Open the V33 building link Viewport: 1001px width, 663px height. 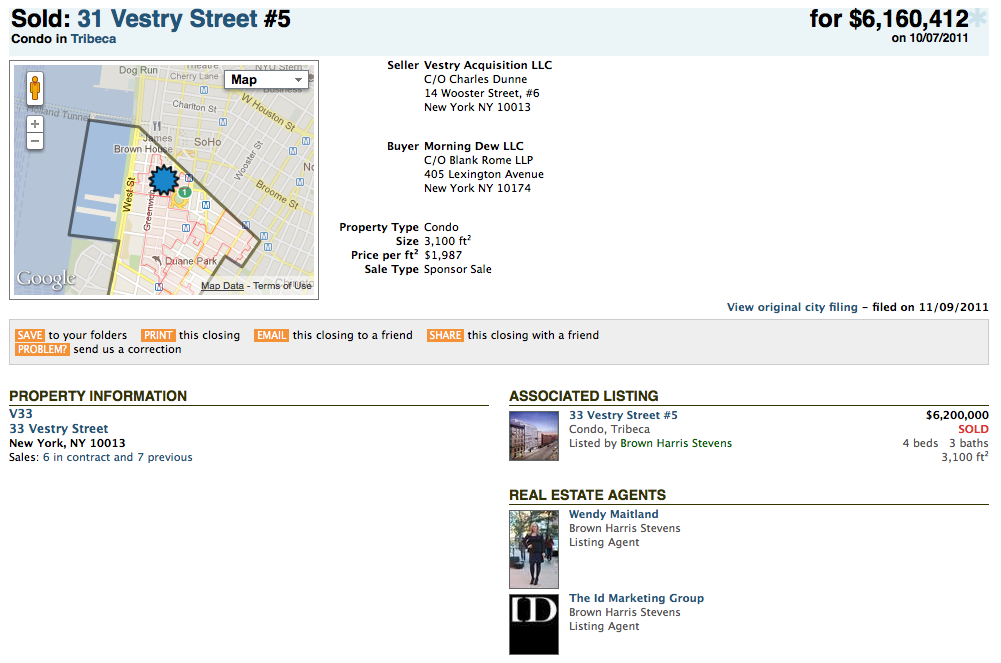point(21,414)
